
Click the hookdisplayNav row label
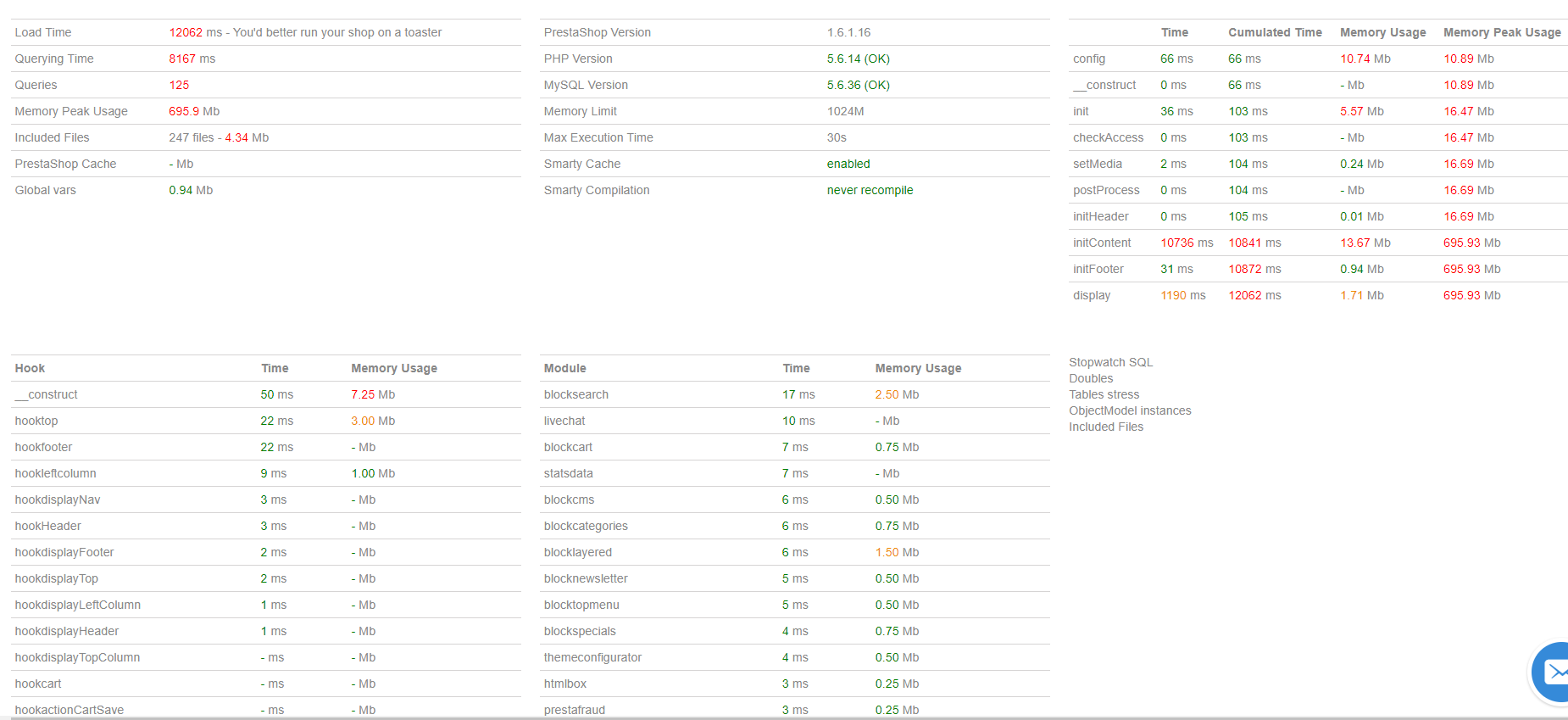[58, 500]
